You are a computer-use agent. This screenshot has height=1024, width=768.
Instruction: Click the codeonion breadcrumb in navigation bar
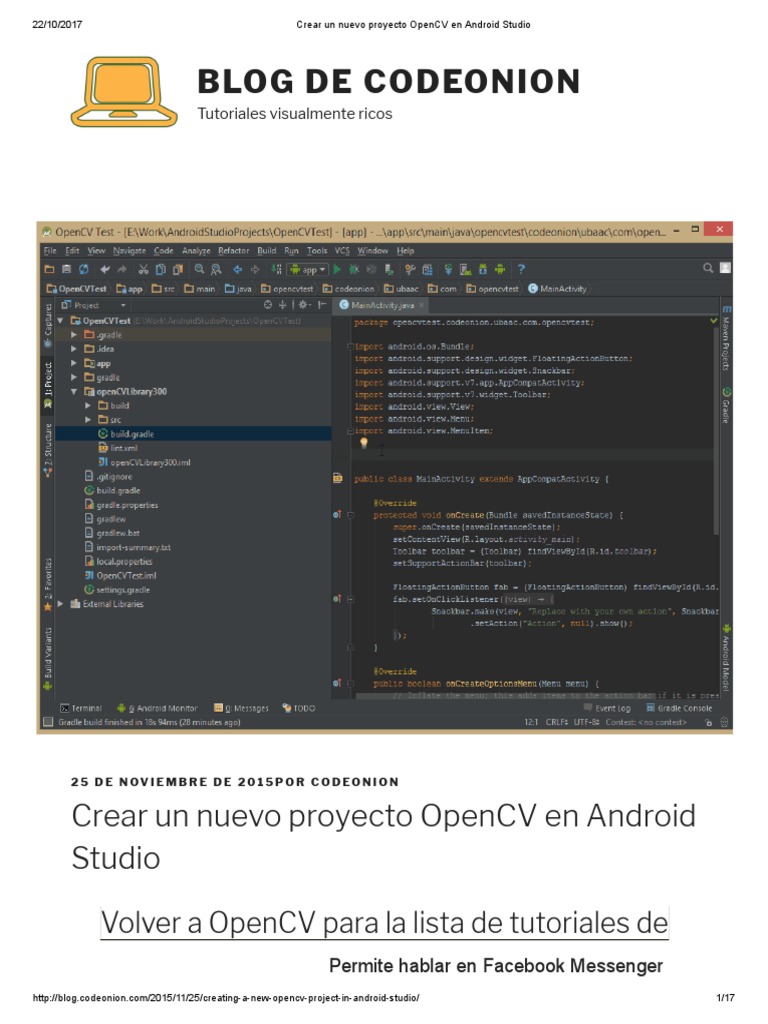coord(349,289)
